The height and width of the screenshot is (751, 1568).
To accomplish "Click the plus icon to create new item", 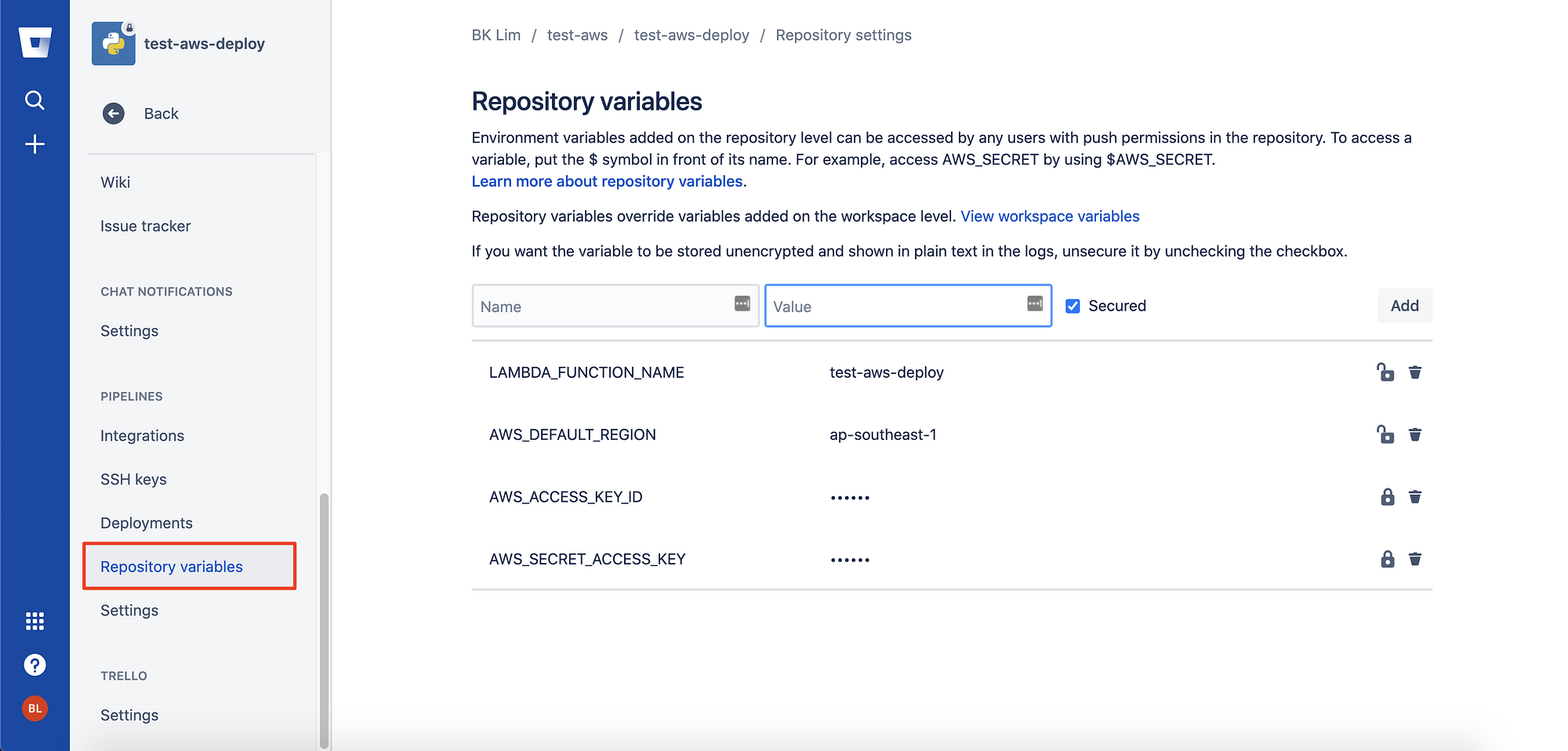I will pyautogui.click(x=34, y=144).
